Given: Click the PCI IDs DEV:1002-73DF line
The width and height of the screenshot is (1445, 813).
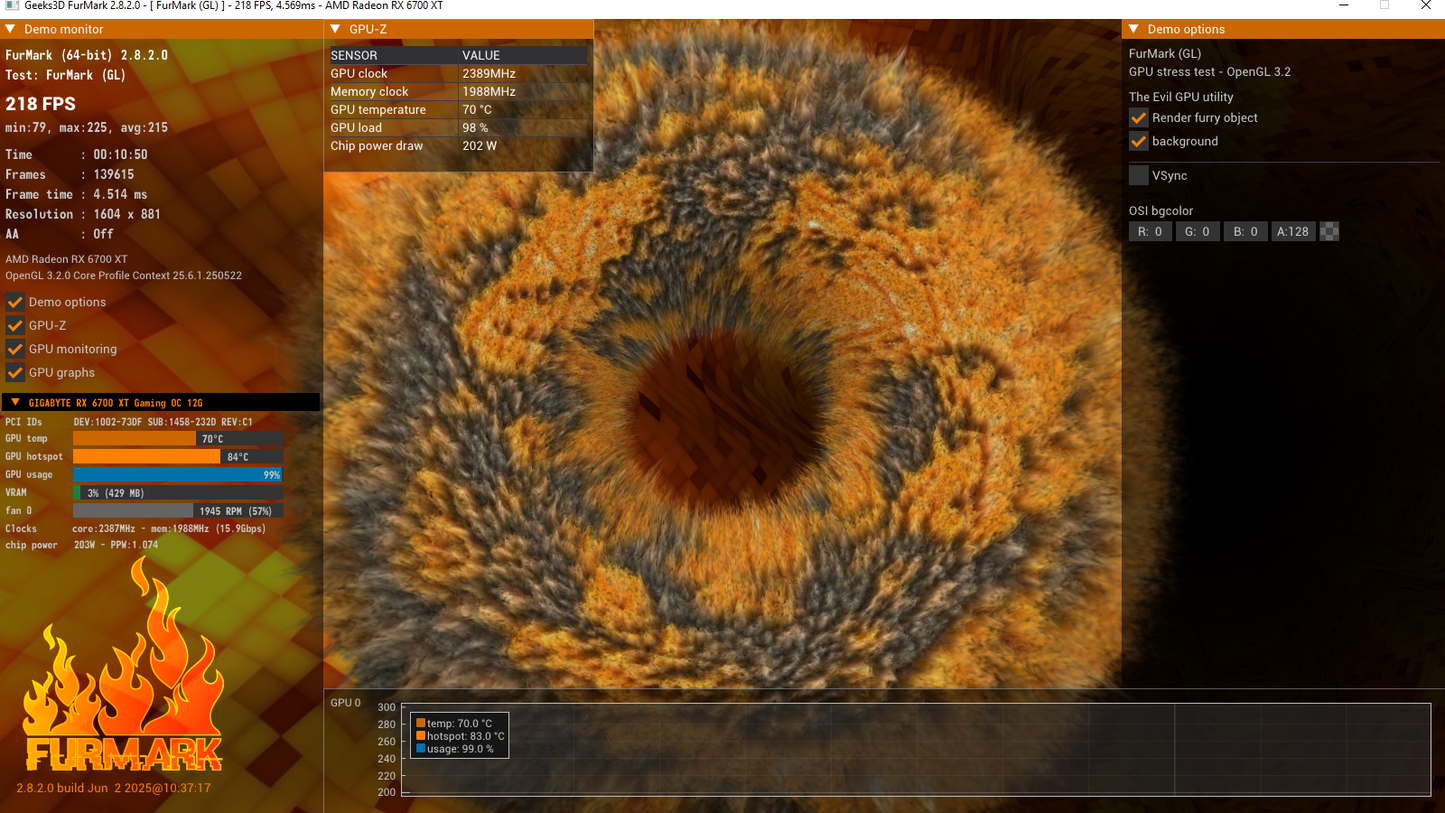Looking at the screenshot, I should click(129, 422).
